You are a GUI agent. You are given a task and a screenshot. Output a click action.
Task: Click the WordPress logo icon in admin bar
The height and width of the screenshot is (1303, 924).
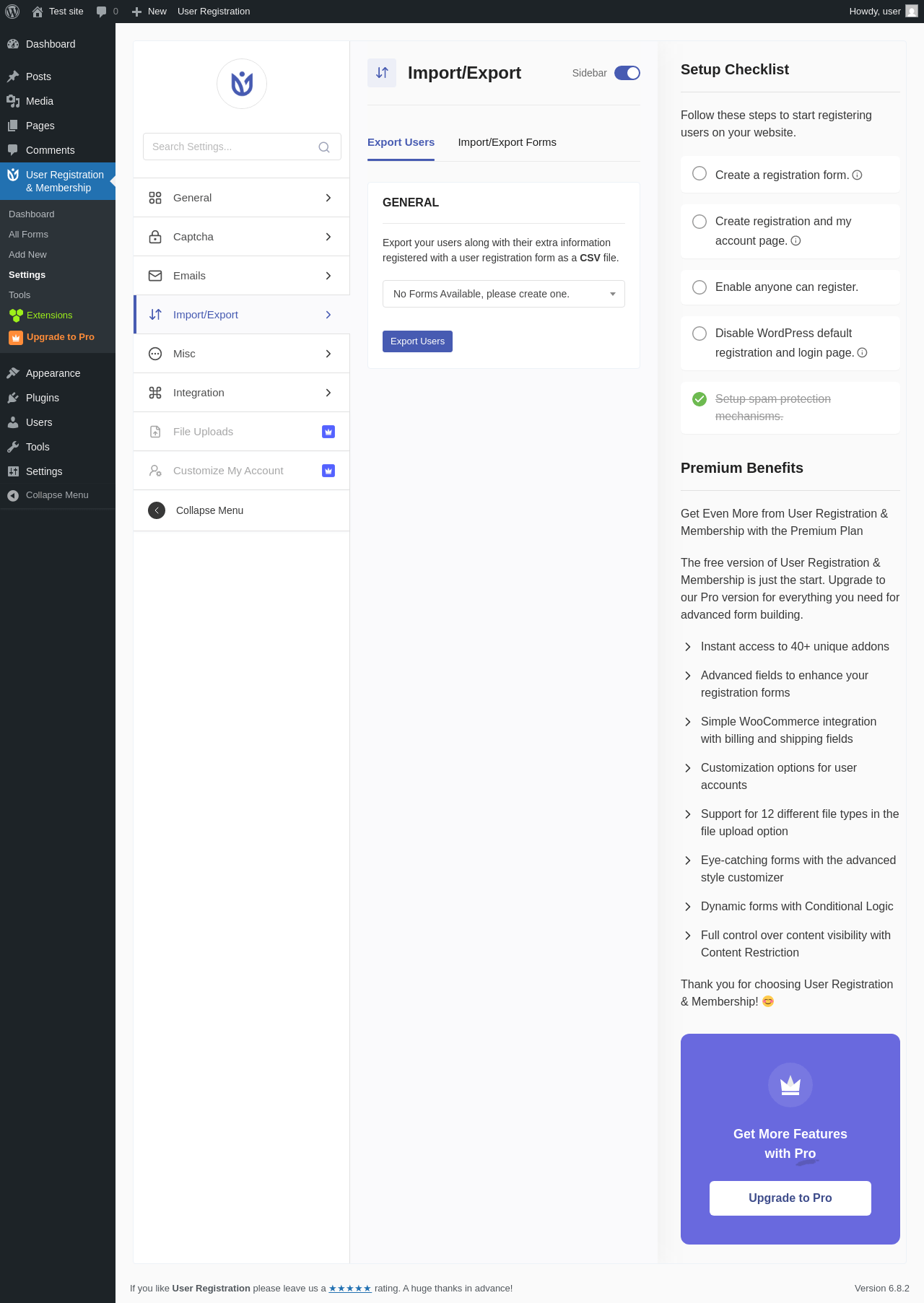pos(12,12)
